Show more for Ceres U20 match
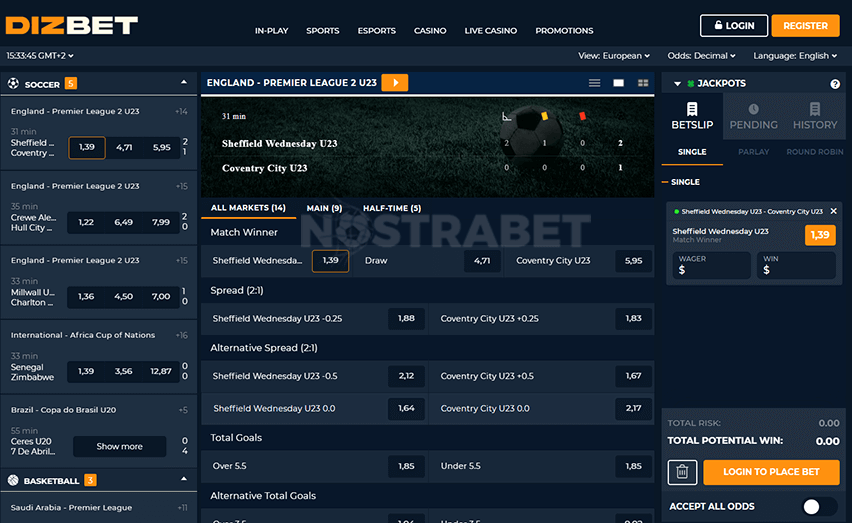The width and height of the screenshot is (852, 523). coord(120,446)
